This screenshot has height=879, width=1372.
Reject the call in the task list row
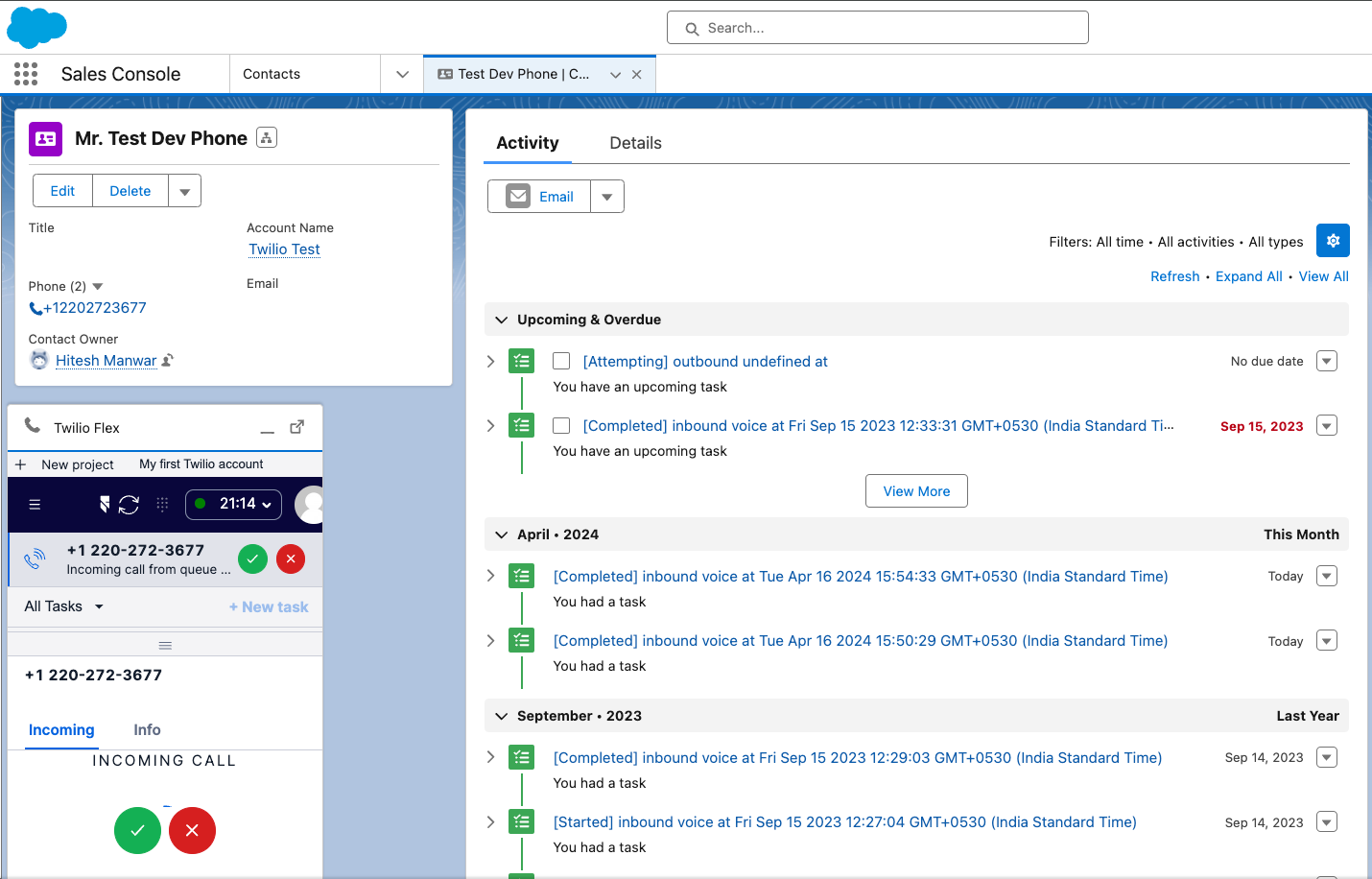[291, 559]
